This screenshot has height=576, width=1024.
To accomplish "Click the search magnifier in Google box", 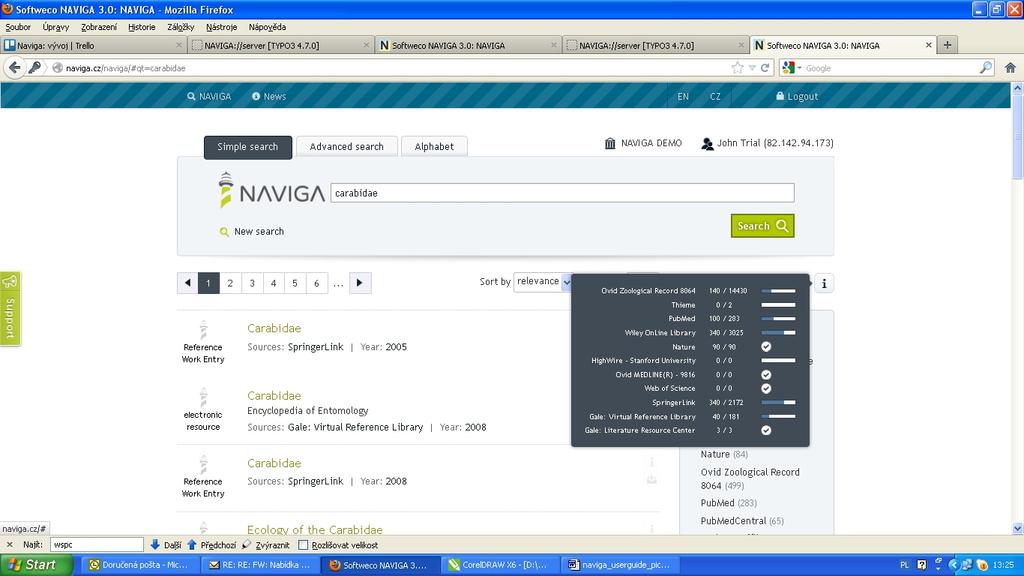I will coord(986,68).
